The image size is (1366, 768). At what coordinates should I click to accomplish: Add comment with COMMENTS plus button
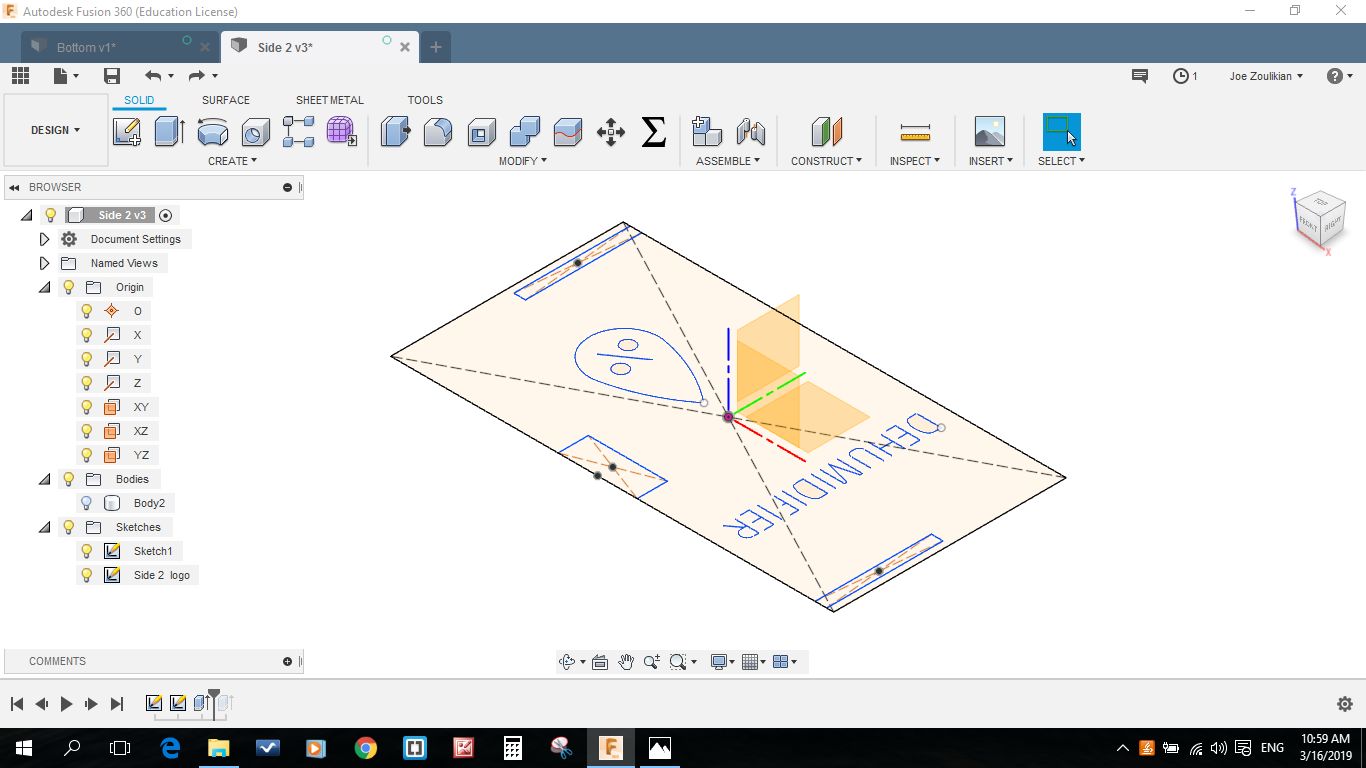pos(288,662)
